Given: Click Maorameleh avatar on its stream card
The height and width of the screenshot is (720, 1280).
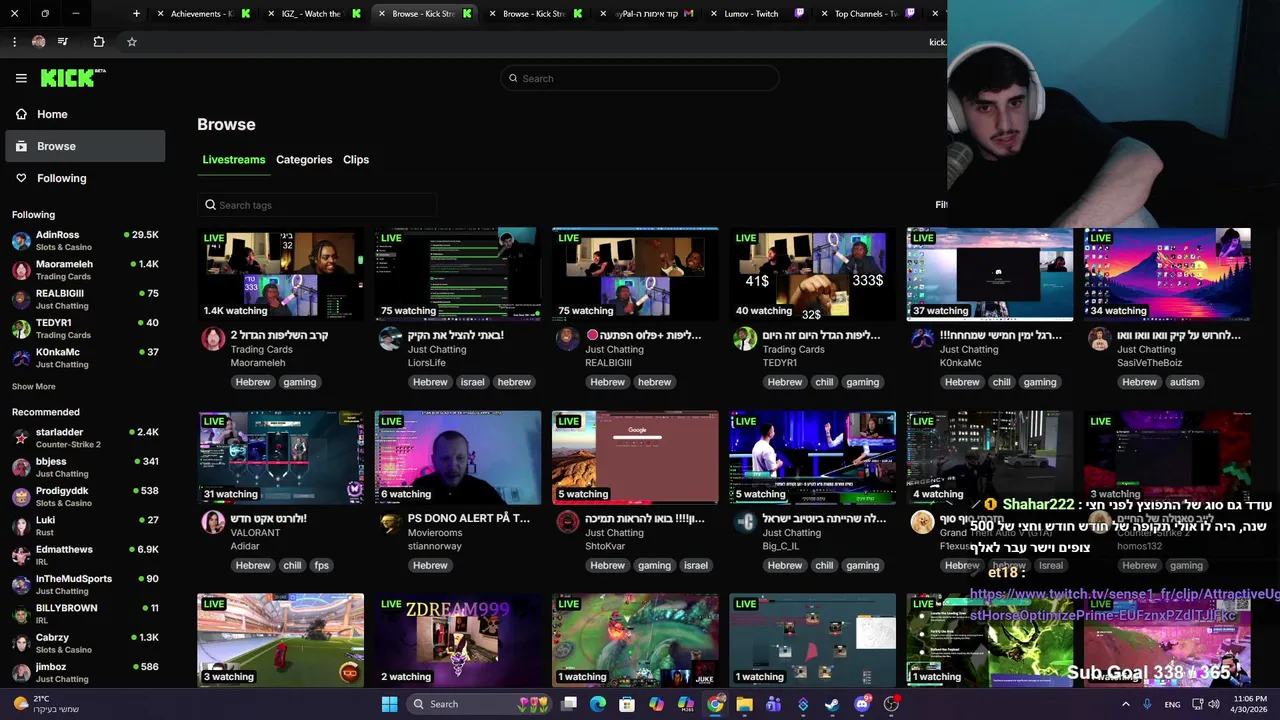Looking at the screenshot, I should (213, 339).
